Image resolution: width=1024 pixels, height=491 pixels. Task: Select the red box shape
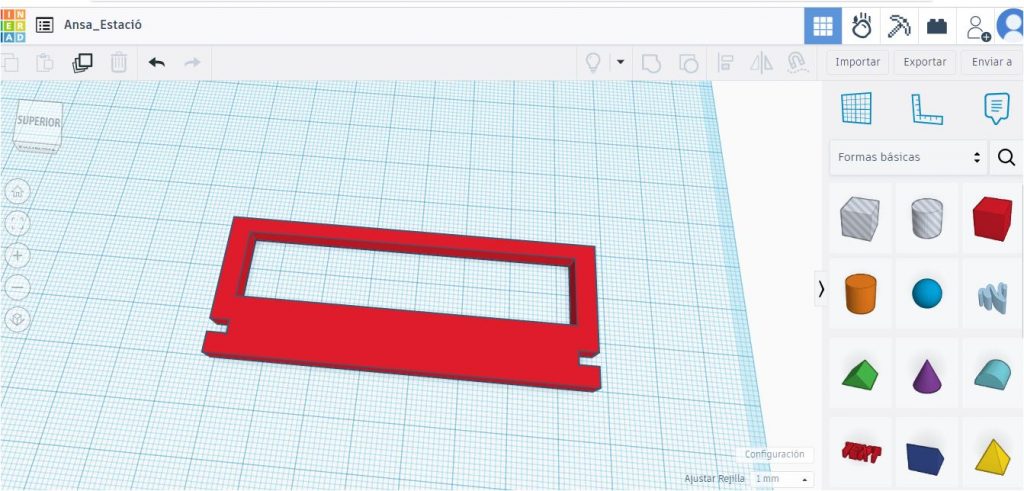pos(992,218)
